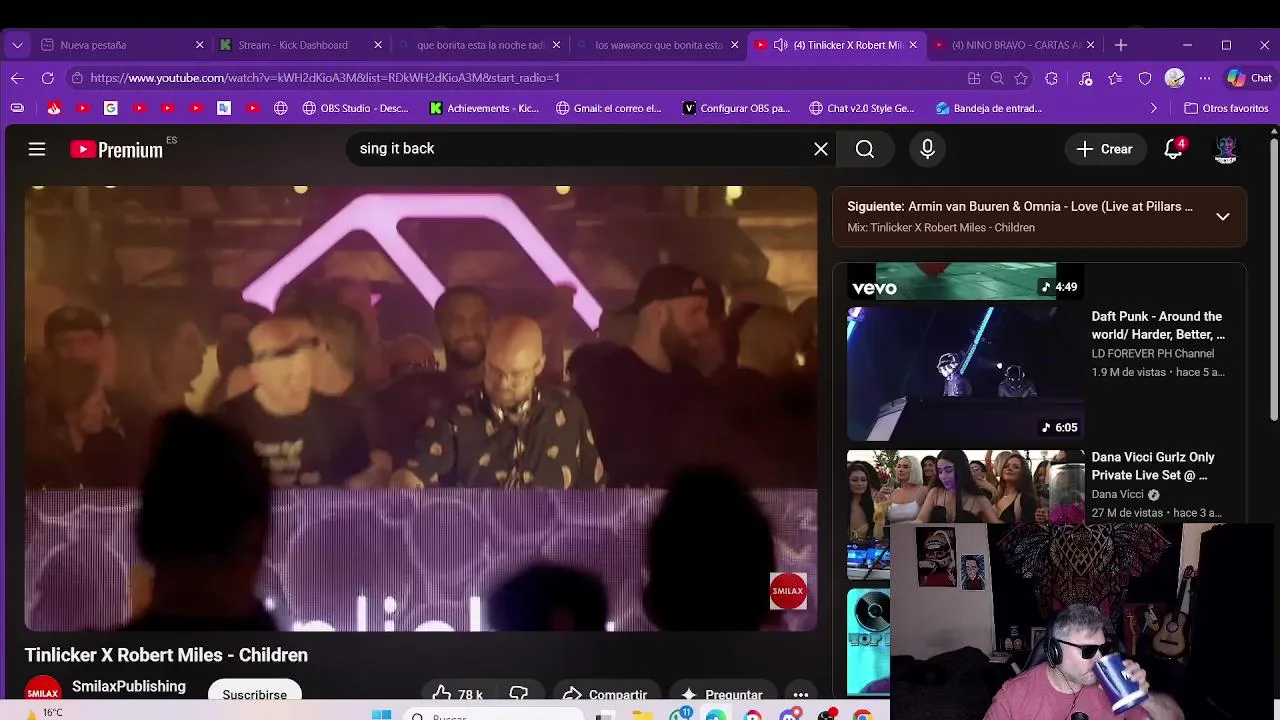Open the weather widget showing 16°C
Viewport: 1280px width, 720px height.
tap(45, 713)
